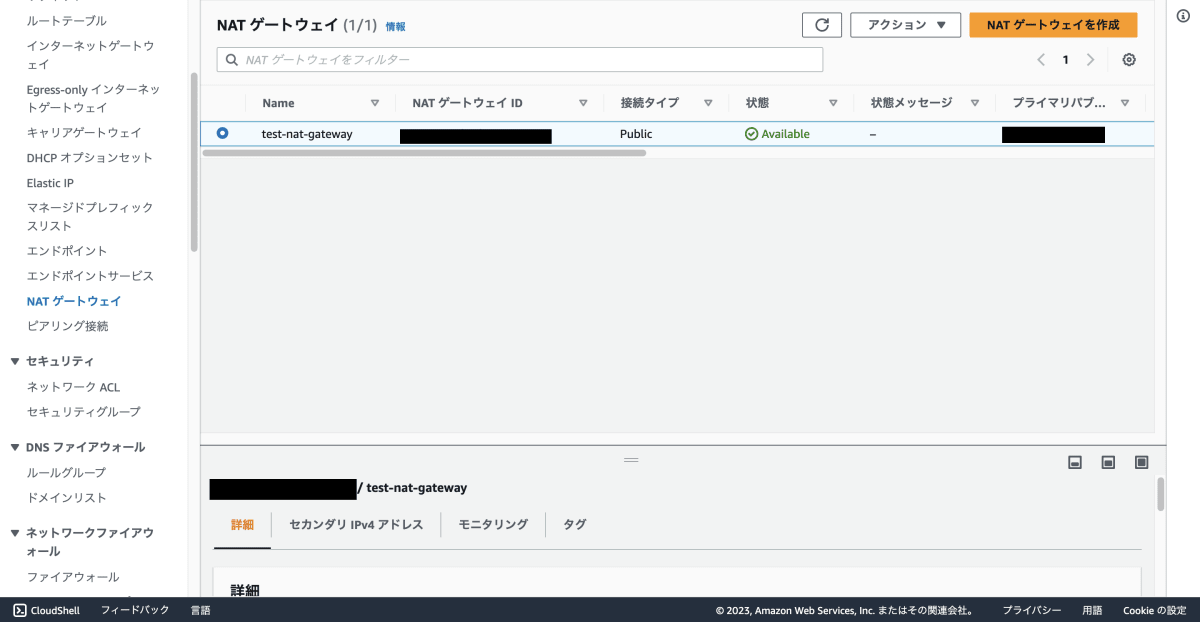
Task: Open Egress-only インターネットゲートウェイ in sidebar
Action: point(93,98)
